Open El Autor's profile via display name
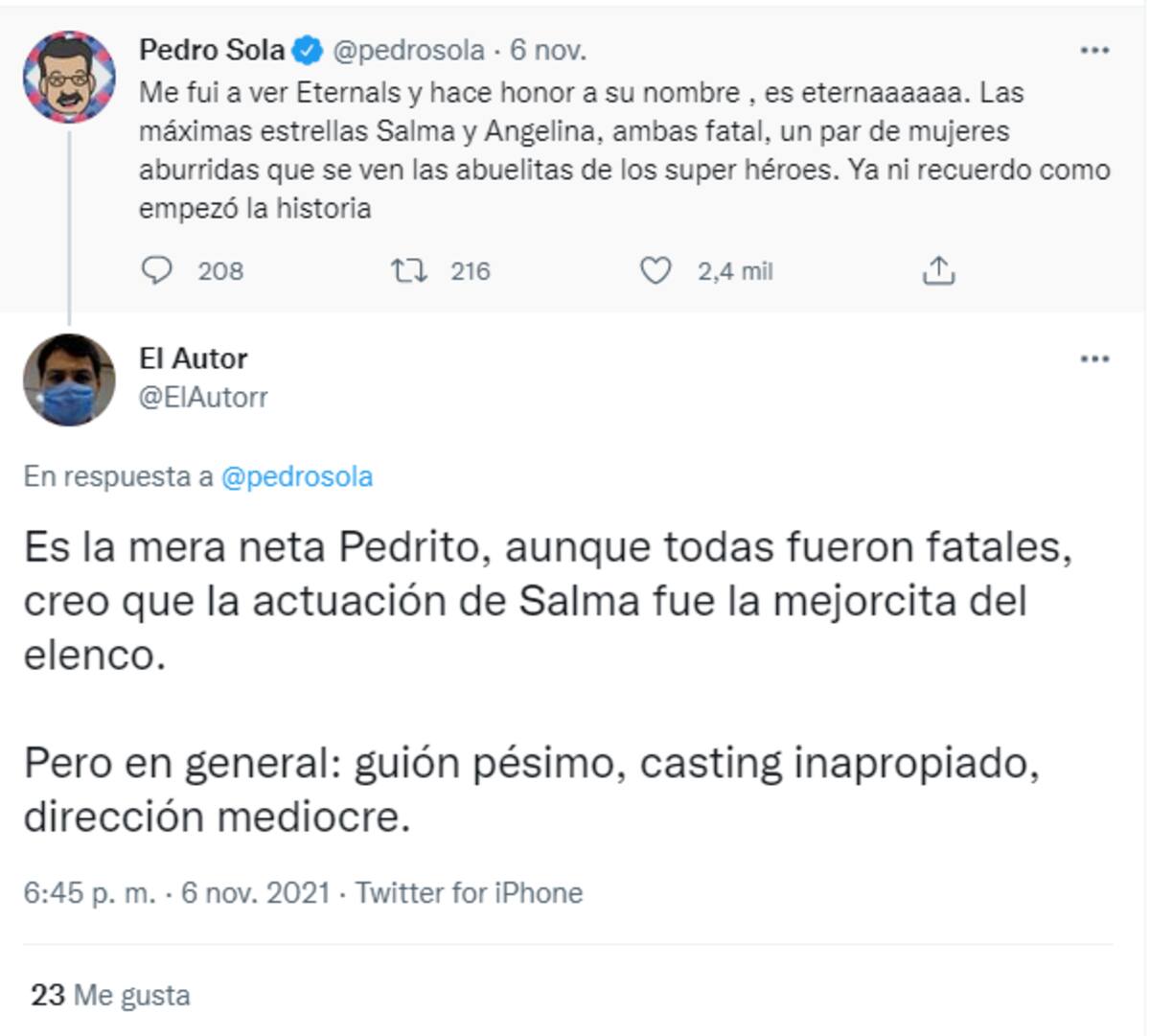This screenshot has width=1150, height=1036. pyautogui.click(x=194, y=358)
